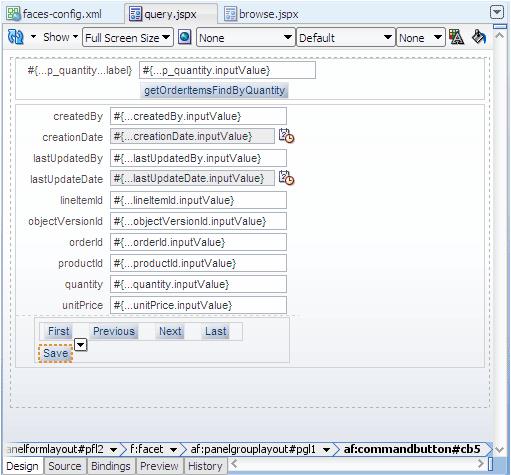
Task: Select the Design view tab
Action: tap(22, 466)
